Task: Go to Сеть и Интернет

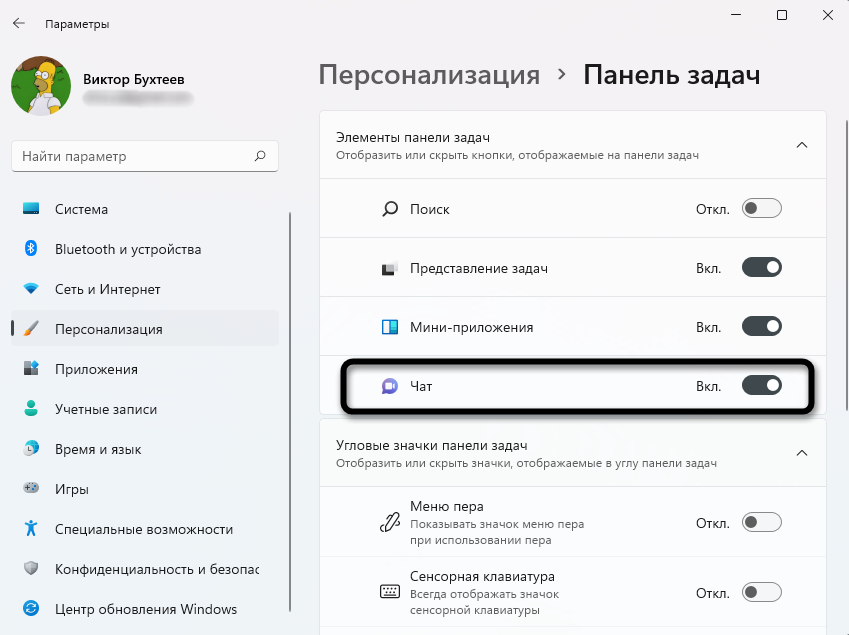Action: point(145,289)
